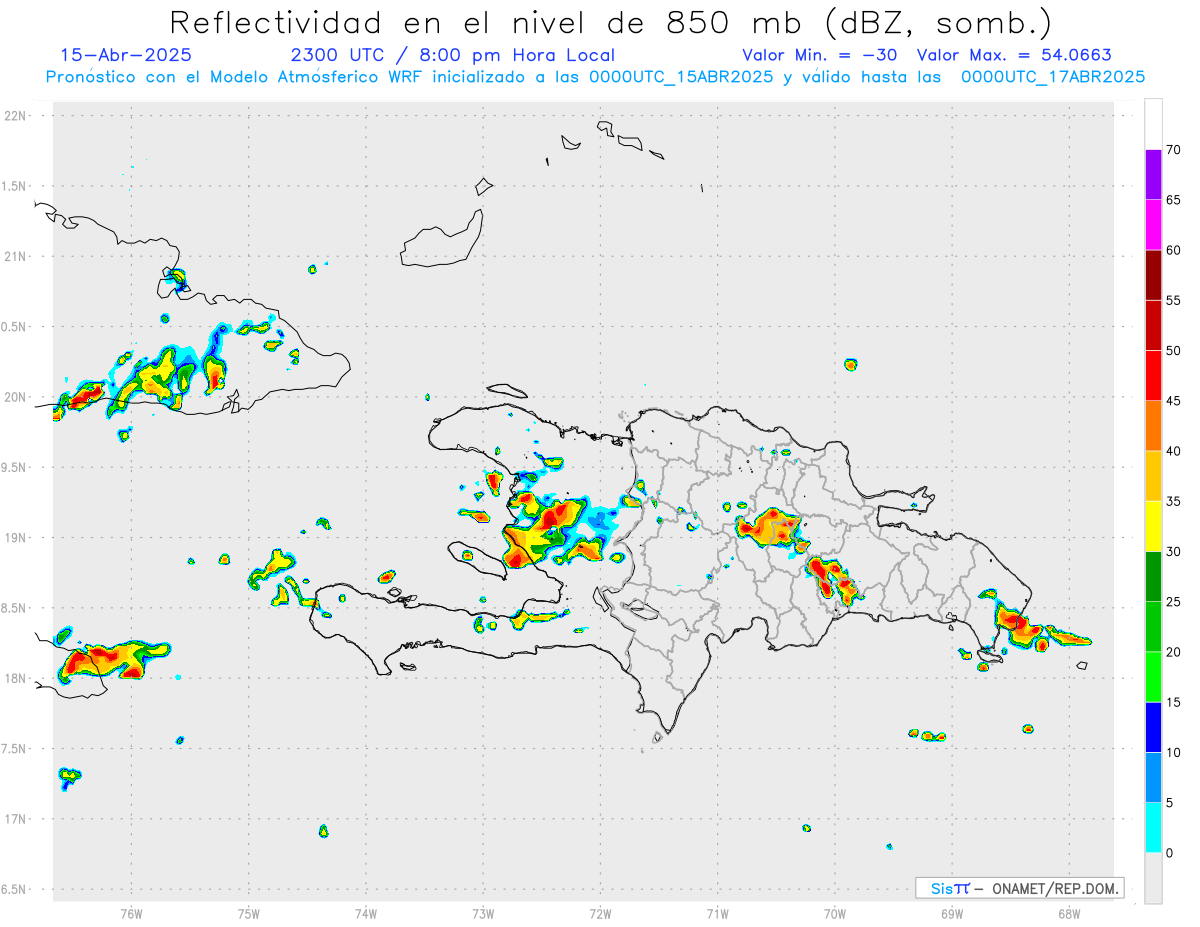This screenshot has height=927, width=1200.
Task: Select the yellow 30-35 dBZ colorbar segment
Action: (x=1153, y=527)
